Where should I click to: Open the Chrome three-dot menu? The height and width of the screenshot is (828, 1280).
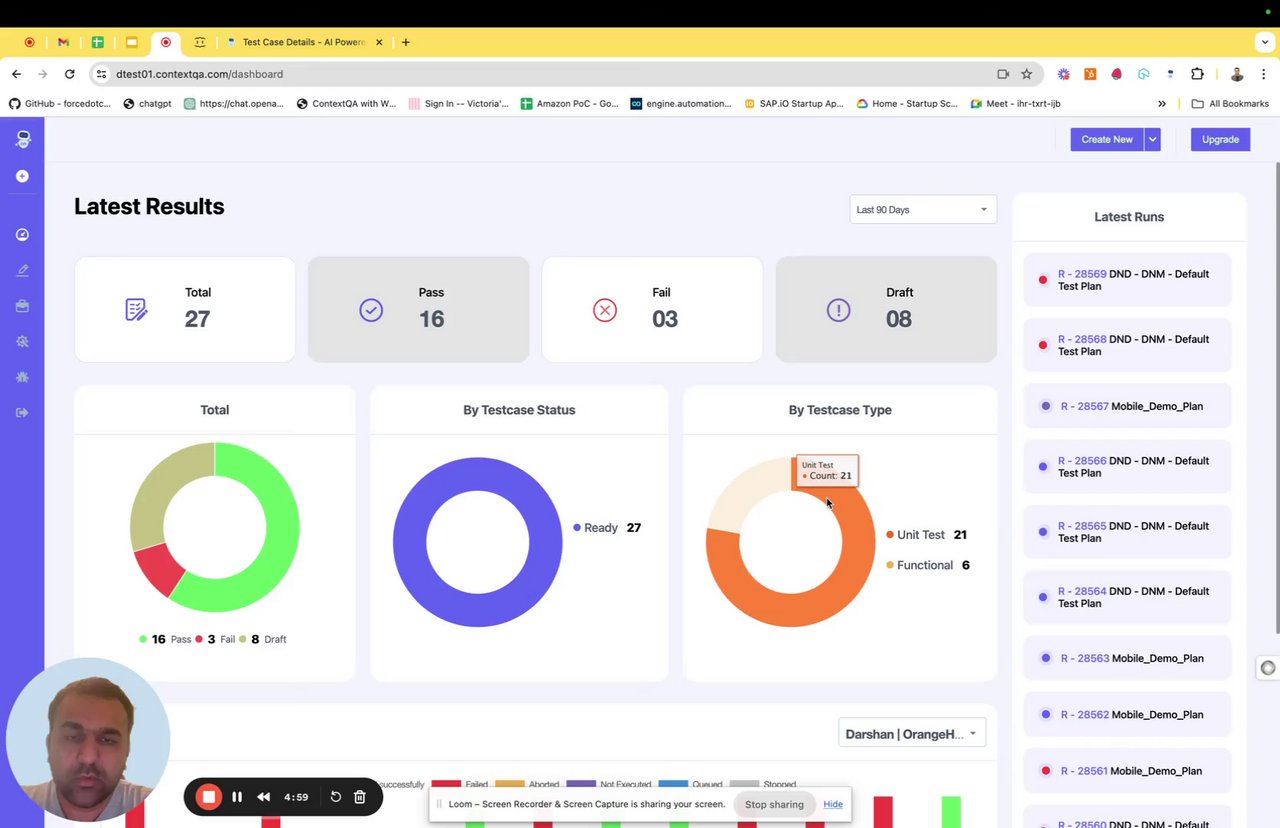point(1264,74)
